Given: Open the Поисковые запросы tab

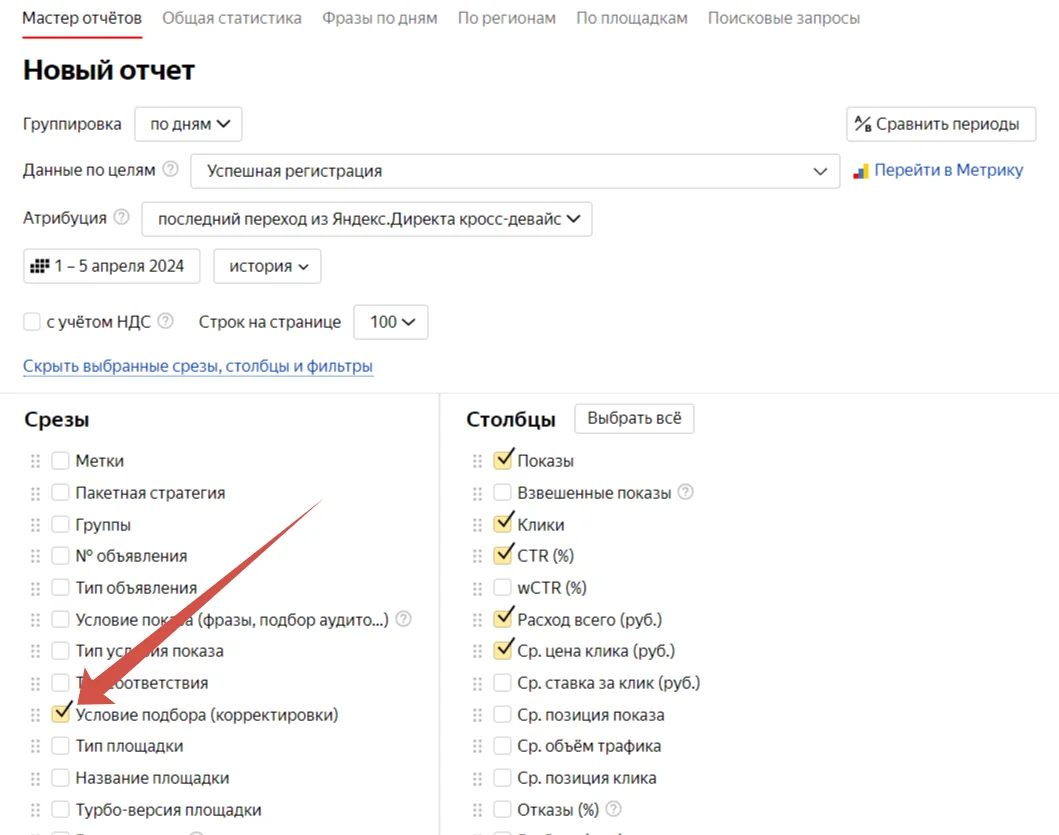Looking at the screenshot, I should pyautogui.click(x=783, y=18).
